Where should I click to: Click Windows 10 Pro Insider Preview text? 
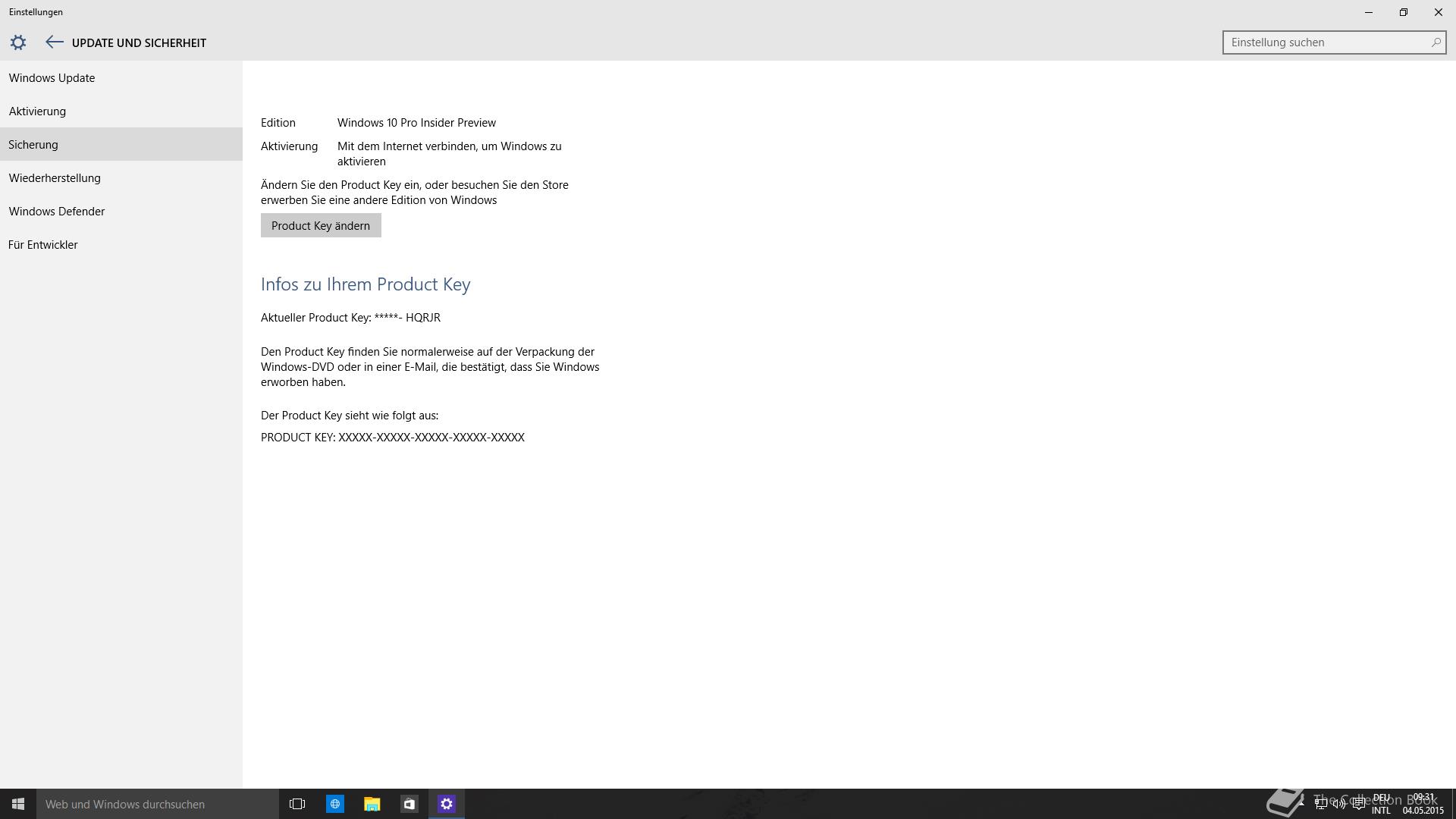416,122
